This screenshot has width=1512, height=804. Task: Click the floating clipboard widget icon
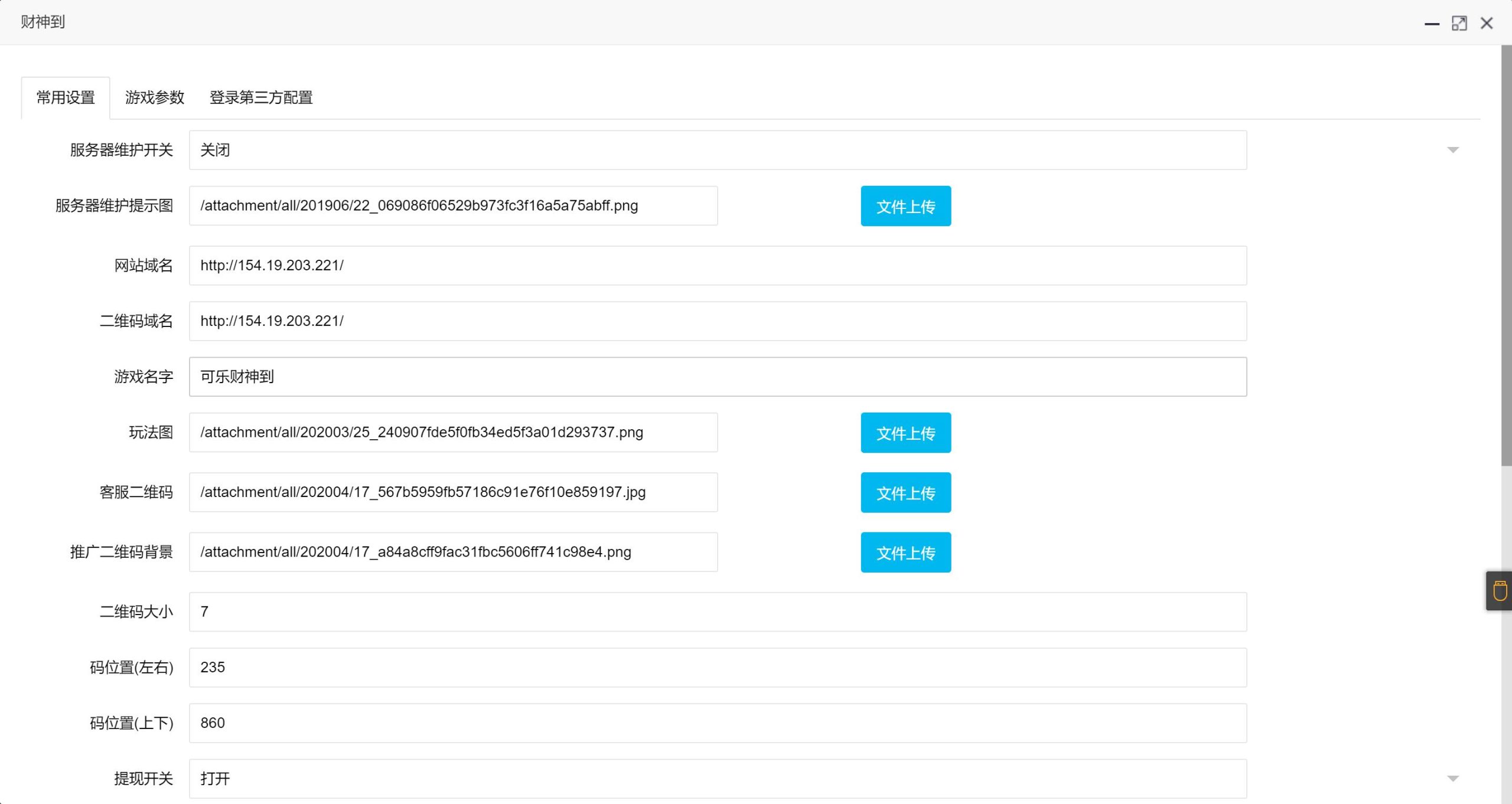tap(1500, 590)
